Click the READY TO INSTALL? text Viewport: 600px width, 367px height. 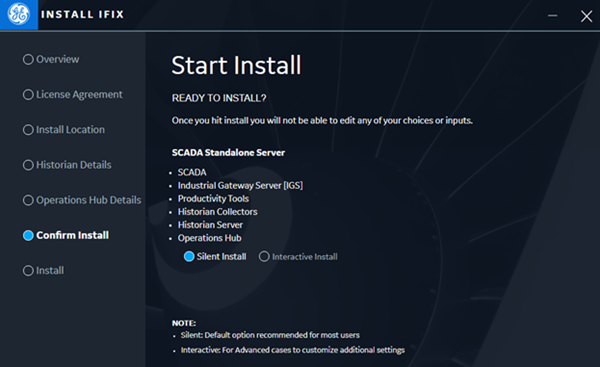tap(219, 98)
